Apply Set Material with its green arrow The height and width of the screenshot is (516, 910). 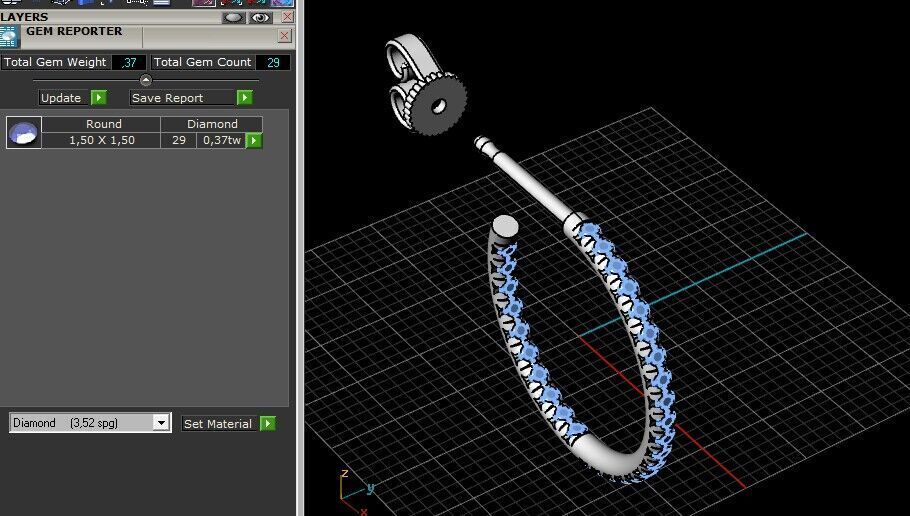pyautogui.click(x=268, y=424)
